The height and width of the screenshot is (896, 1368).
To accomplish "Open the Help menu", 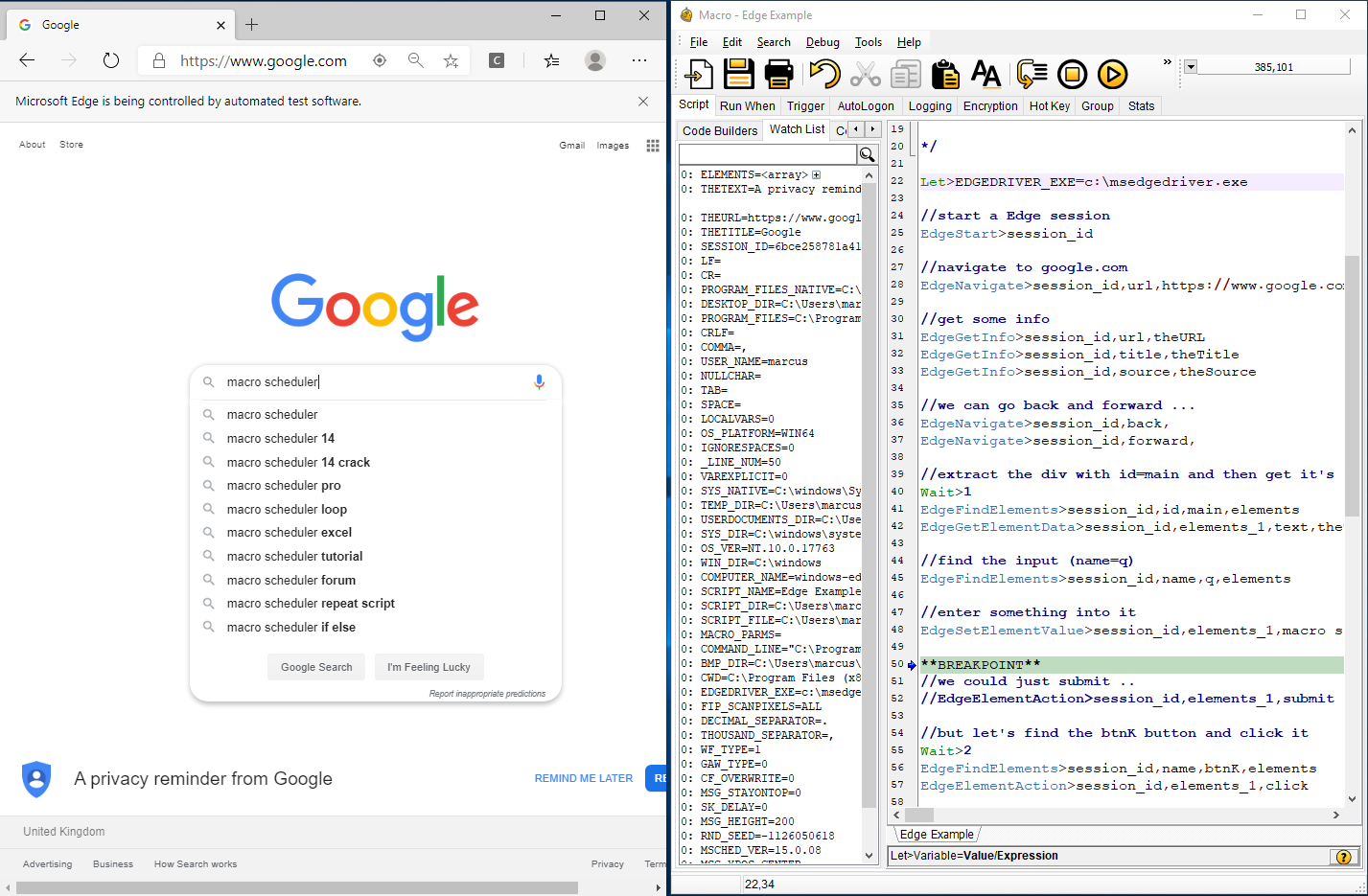I will pyautogui.click(x=909, y=42).
